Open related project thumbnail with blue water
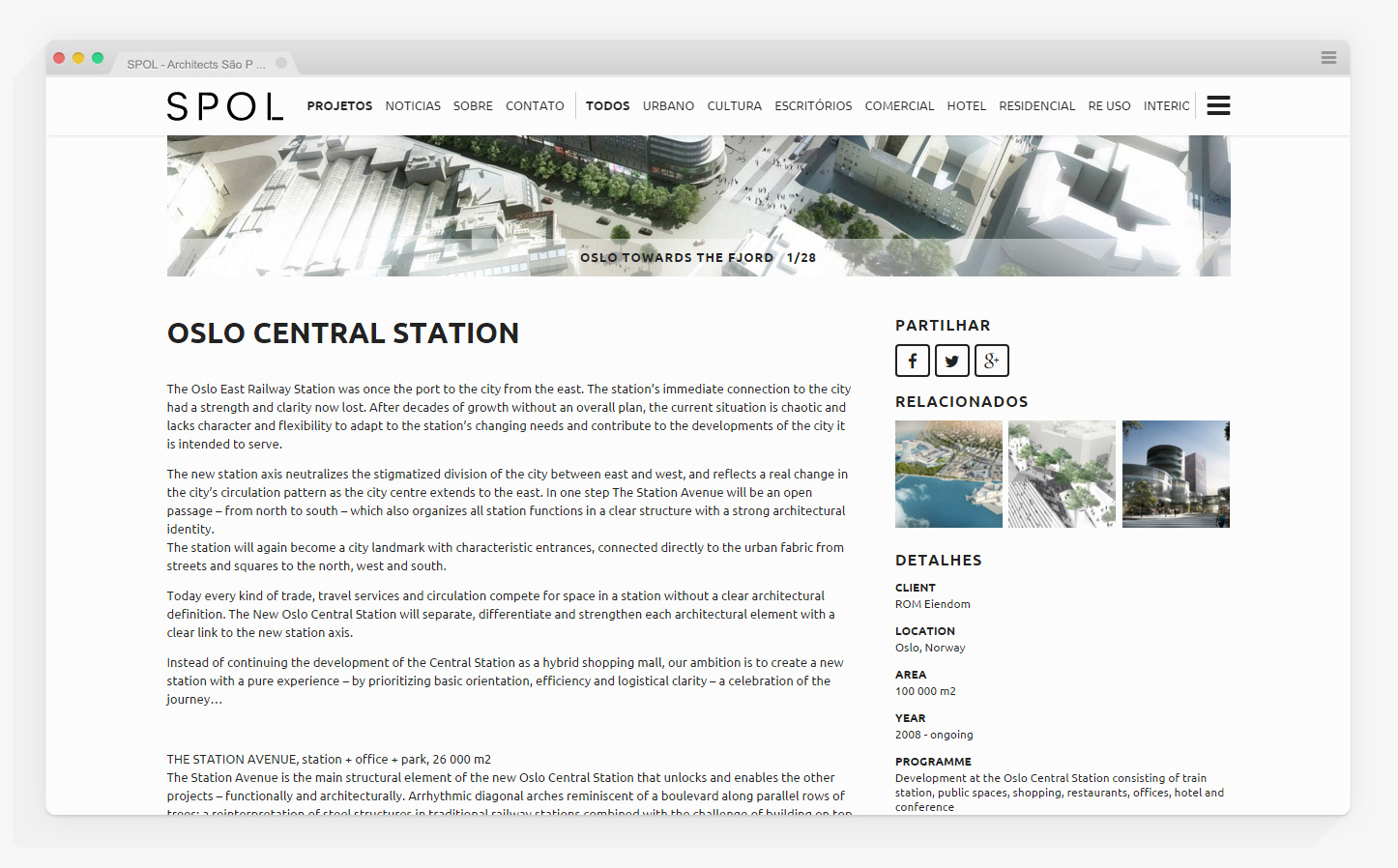Image resolution: width=1398 pixels, height=868 pixels. [x=948, y=474]
